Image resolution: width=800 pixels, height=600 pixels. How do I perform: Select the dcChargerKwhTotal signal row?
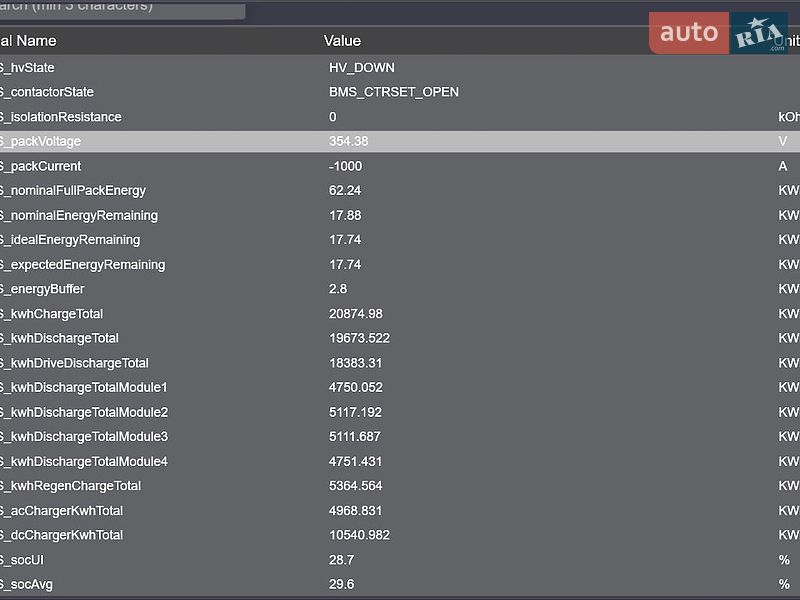pos(400,535)
